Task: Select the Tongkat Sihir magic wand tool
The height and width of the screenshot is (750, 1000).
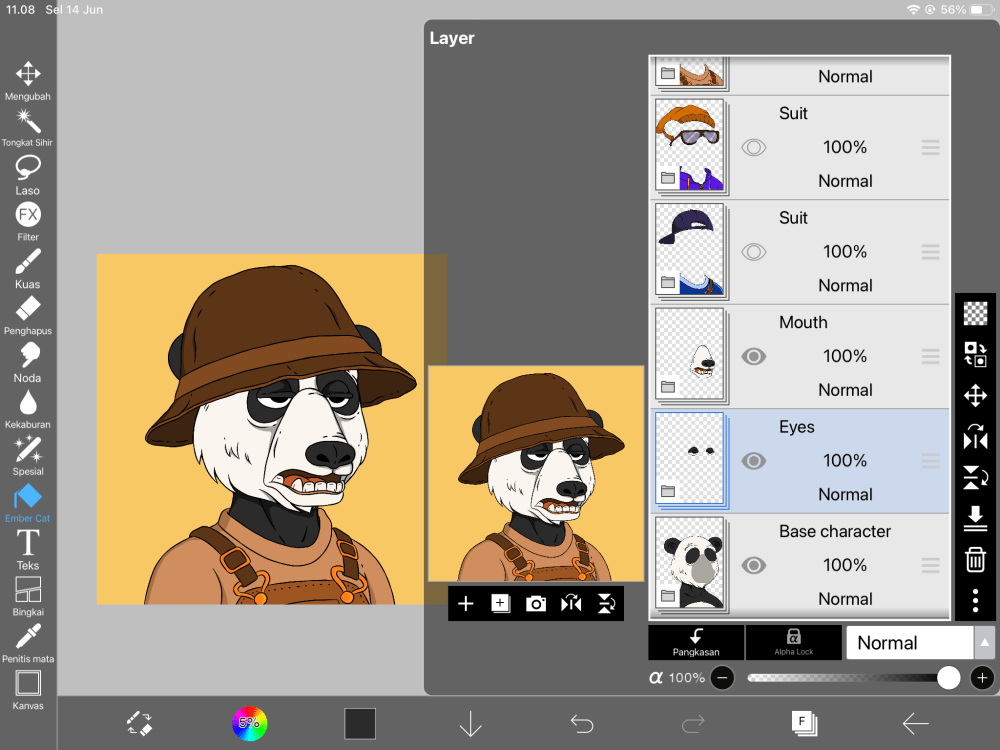Action: 27,128
